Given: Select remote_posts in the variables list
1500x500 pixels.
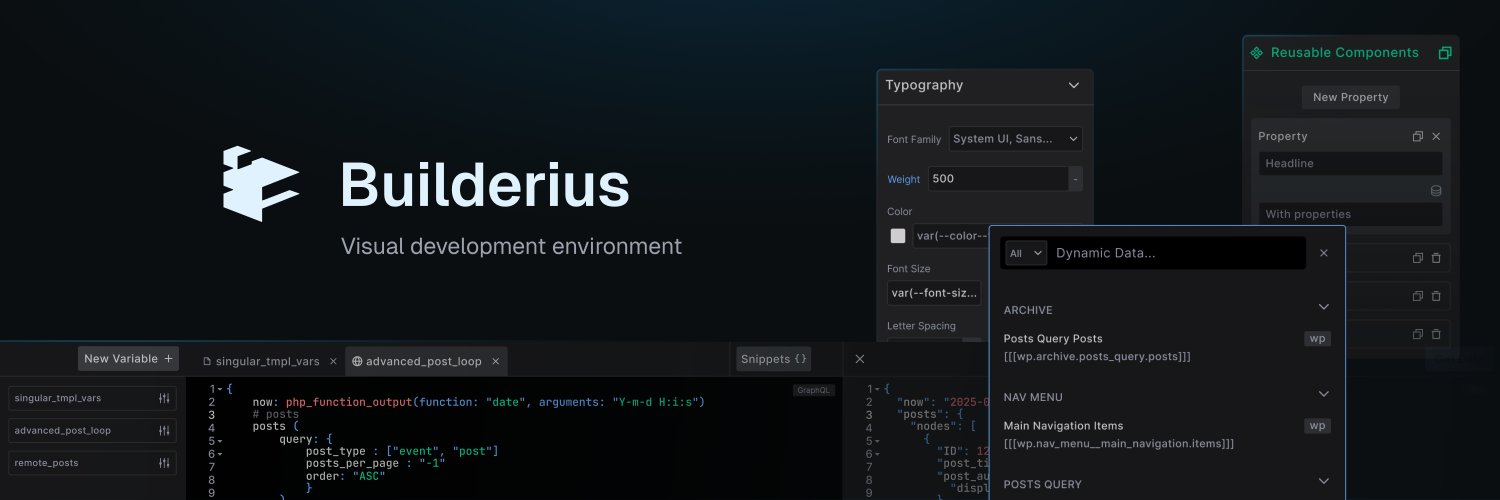Looking at the screenshot, I should point(92,463).
